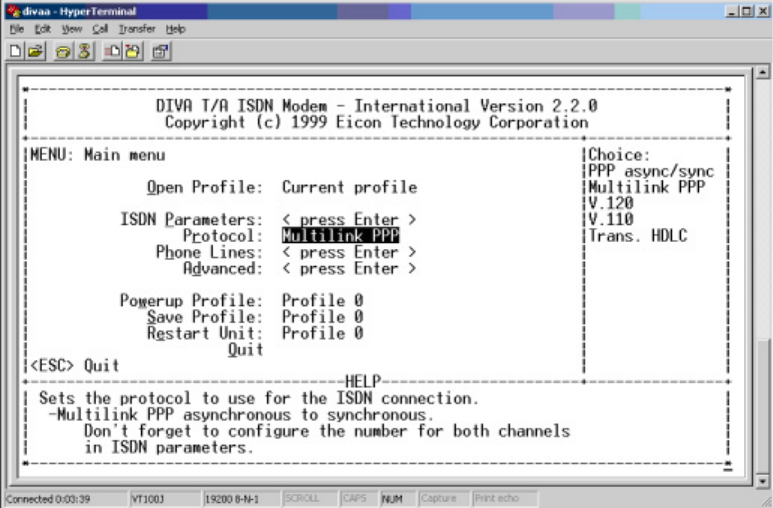This screenshot has height=508, width=773.
Task: Click the Quit menu entry
Action: 245,349
